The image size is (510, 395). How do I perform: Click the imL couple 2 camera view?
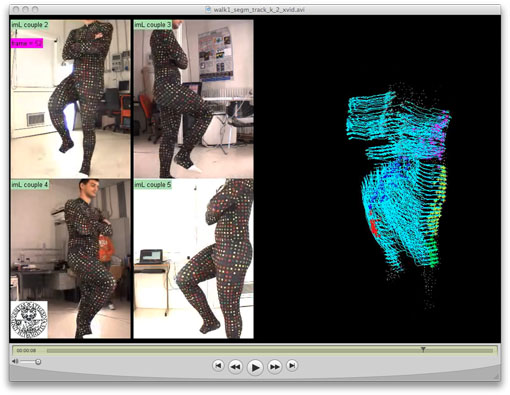71,99
